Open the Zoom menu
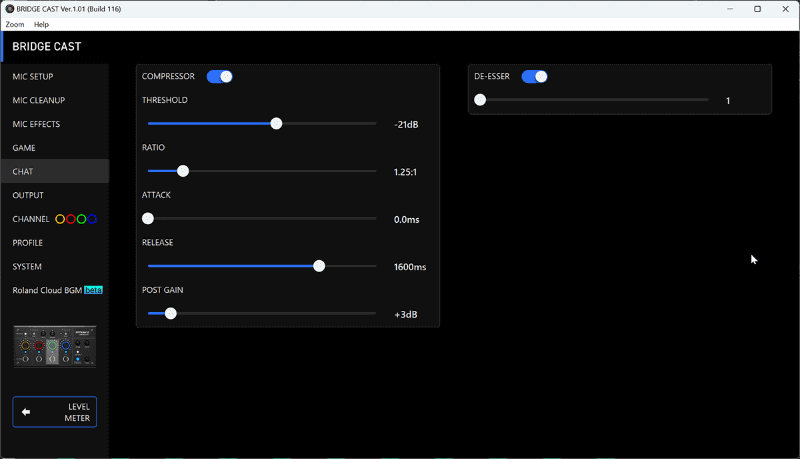 click(x=15, y=24)
